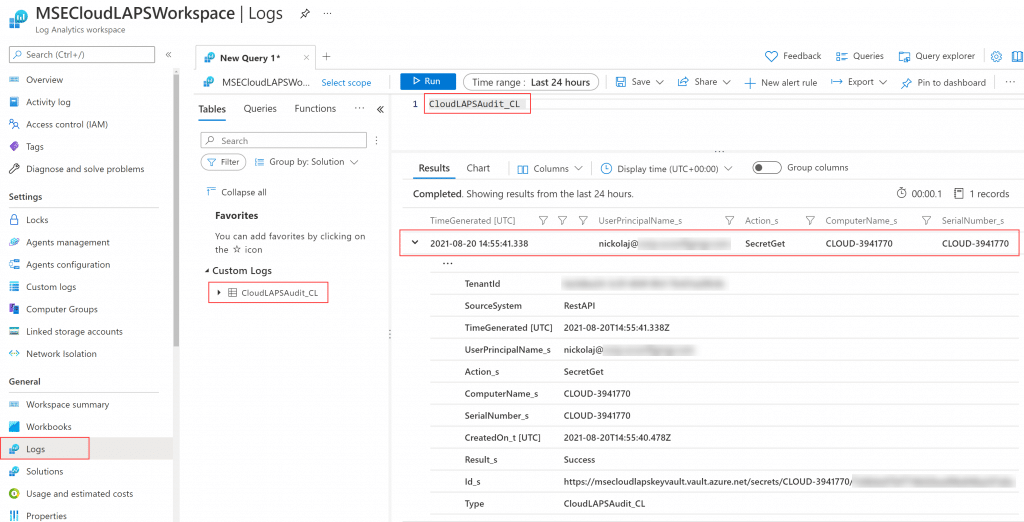Open Access control (IAM)
This screenshot has width=1024, height=522.
[67, 124]
